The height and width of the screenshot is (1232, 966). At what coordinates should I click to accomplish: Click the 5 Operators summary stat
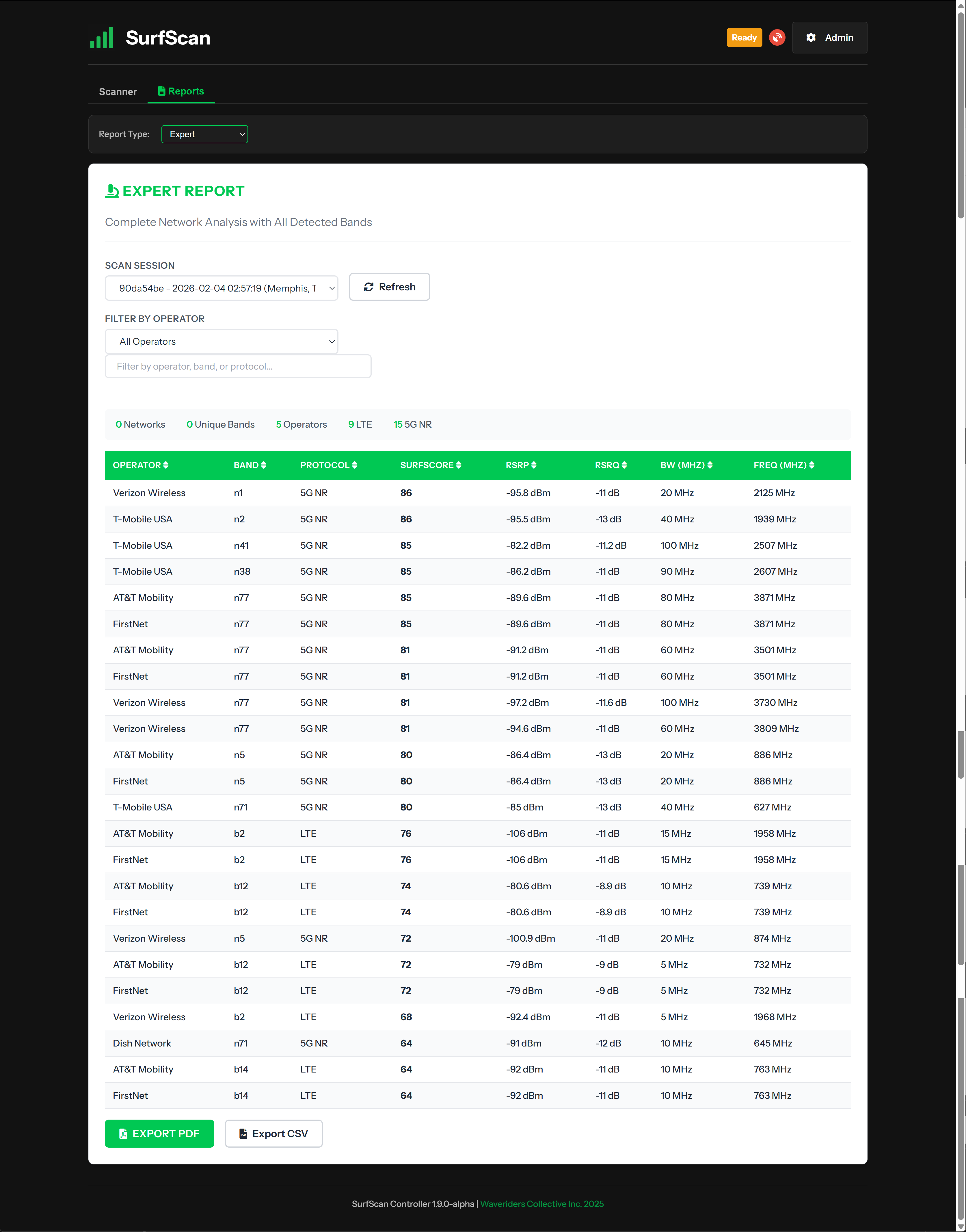301,424
